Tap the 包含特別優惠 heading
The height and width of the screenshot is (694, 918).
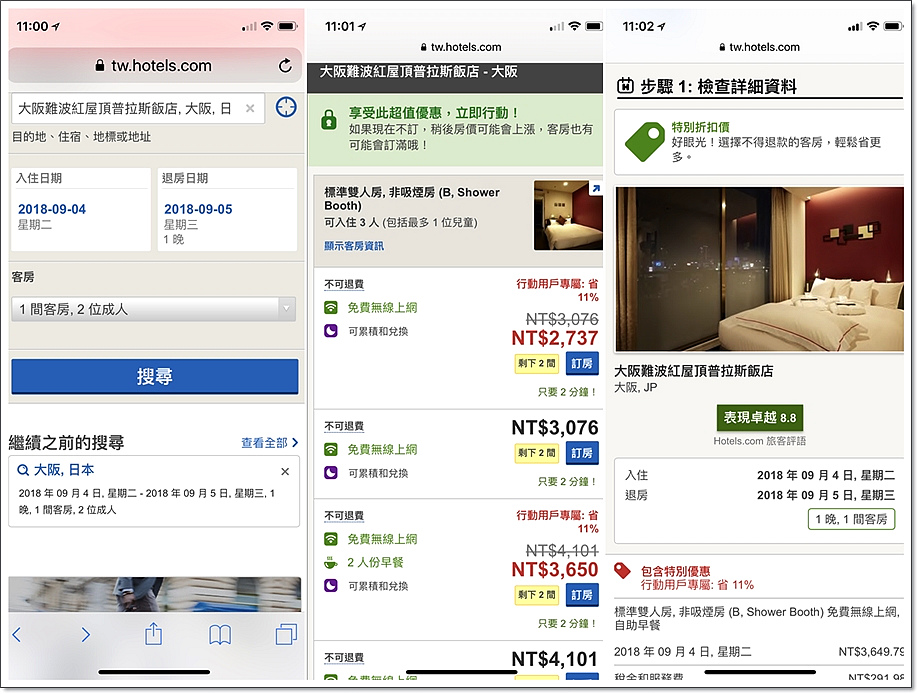tap(675, 571)
